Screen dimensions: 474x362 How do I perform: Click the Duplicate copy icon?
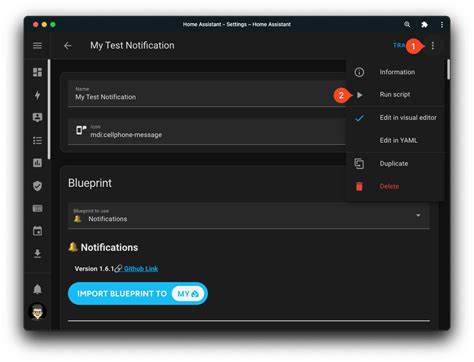359,163
